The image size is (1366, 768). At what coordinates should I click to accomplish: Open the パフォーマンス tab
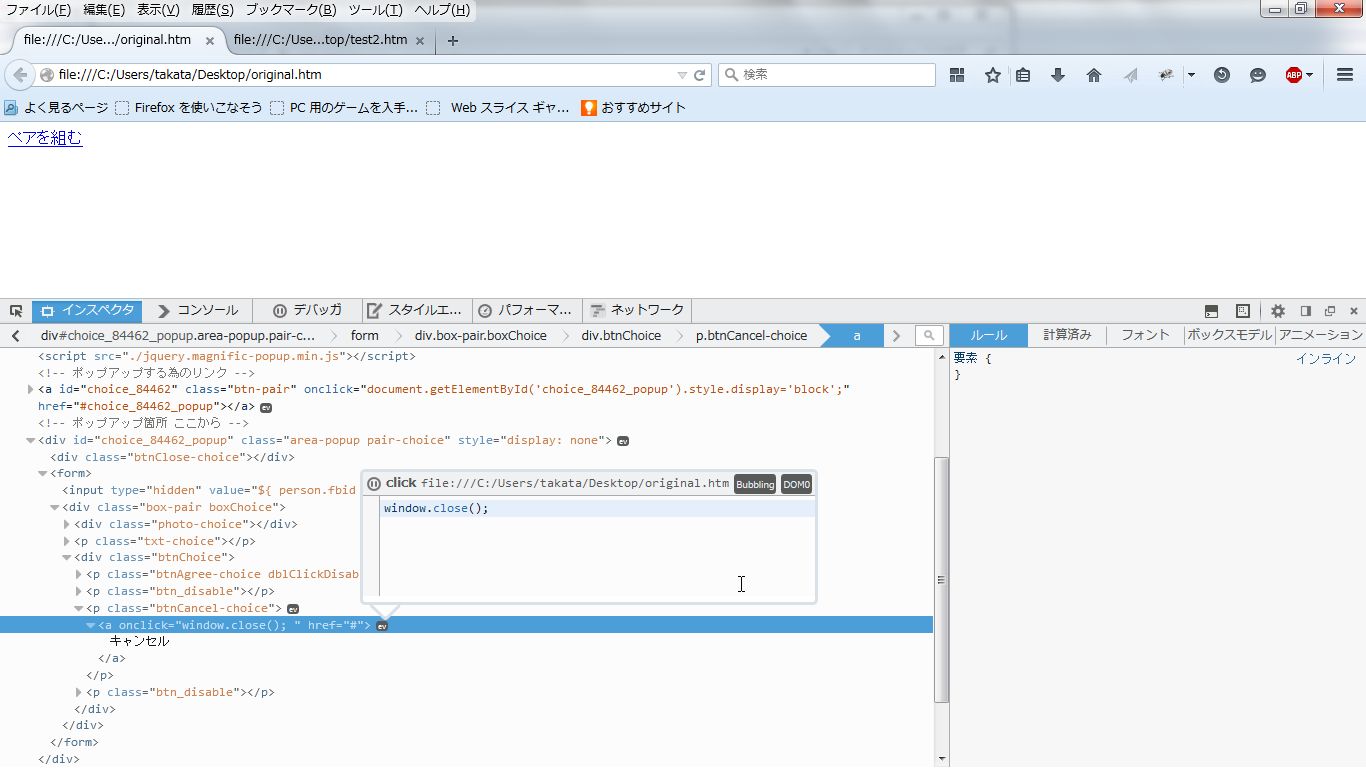point(526,311)
